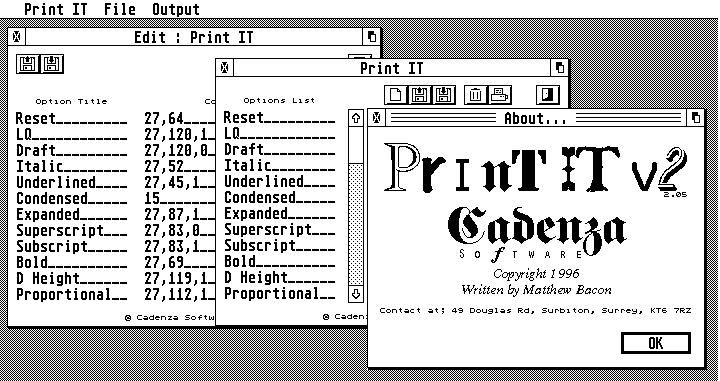The height and width of the screenshot is (381, 720).
Task: Confirm the About dialog with OK
Action: click(656, 343)
